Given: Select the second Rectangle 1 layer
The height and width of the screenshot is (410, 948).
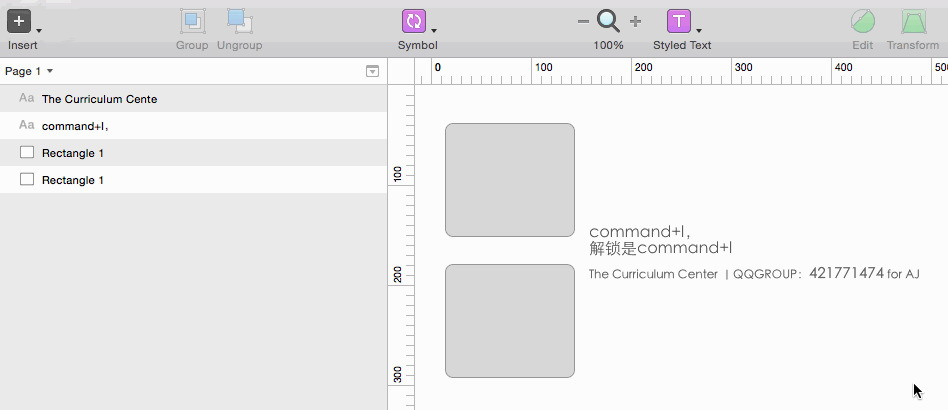Looking at the screenshot, I should tap(72, 180).
